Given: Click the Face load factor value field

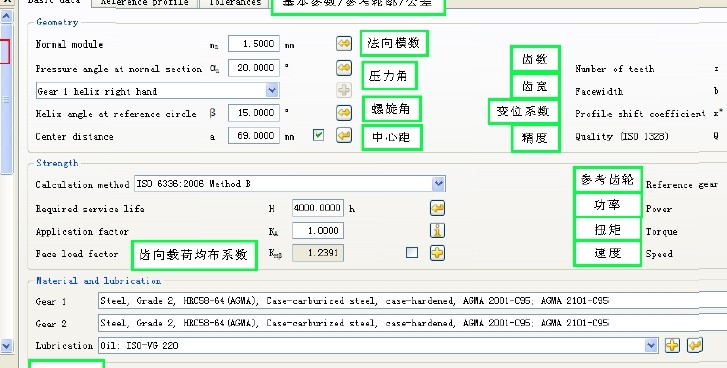Looking at the screenshot, I should click(x=318, y=253).
